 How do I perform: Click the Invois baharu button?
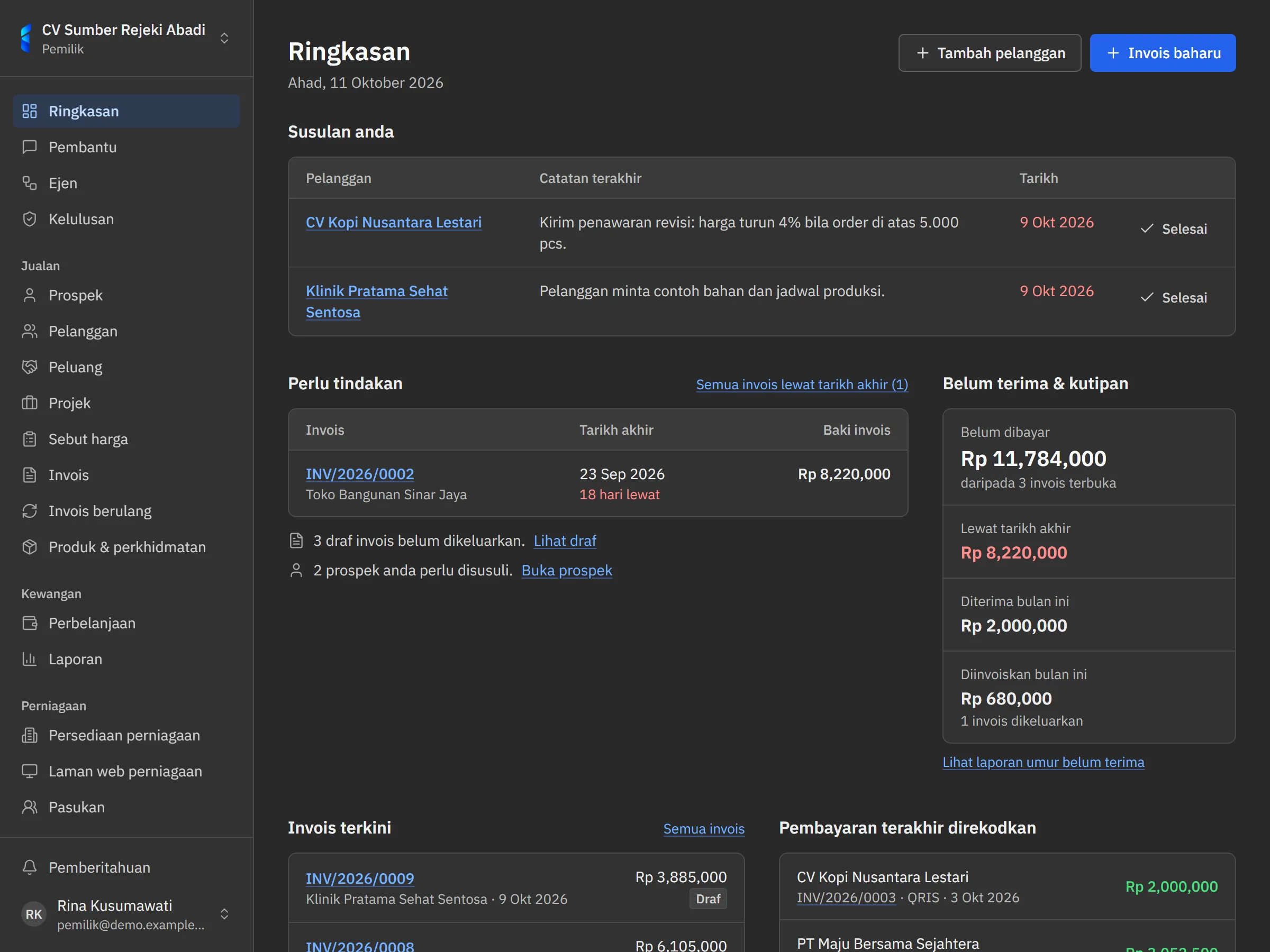click(x=1163, y=53)
